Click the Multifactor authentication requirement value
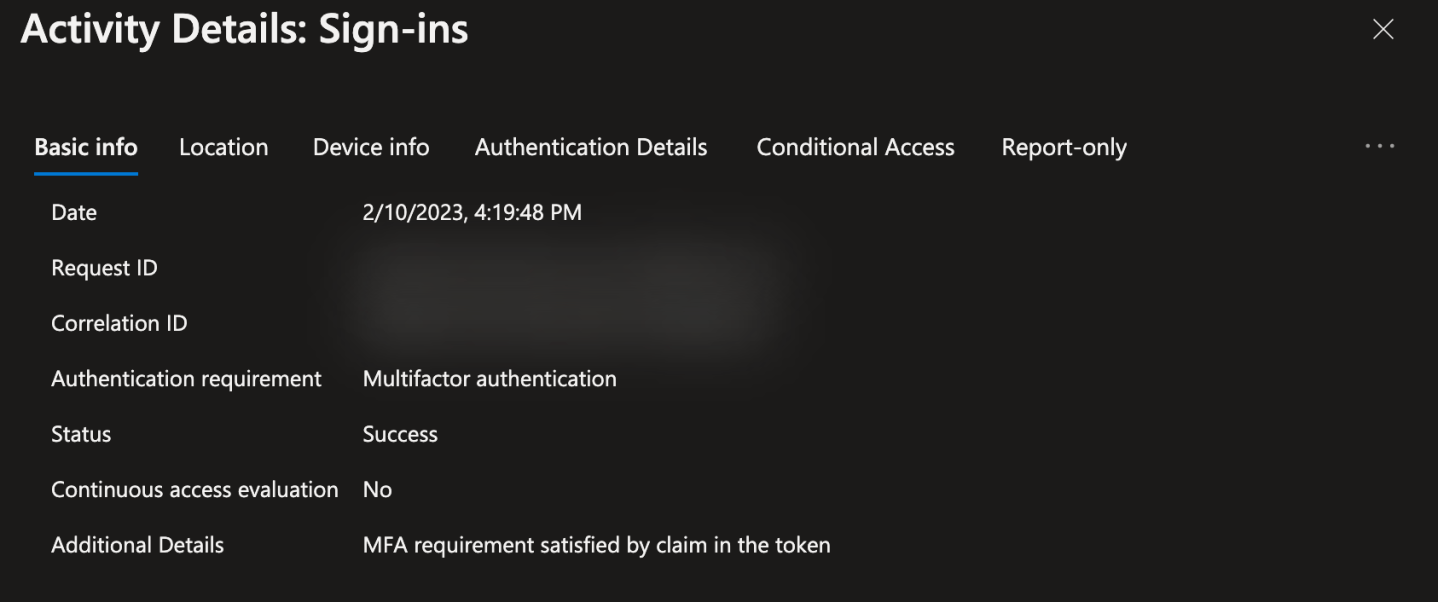Viewport: 1438px width, 602px height. (x=489, y=378)
